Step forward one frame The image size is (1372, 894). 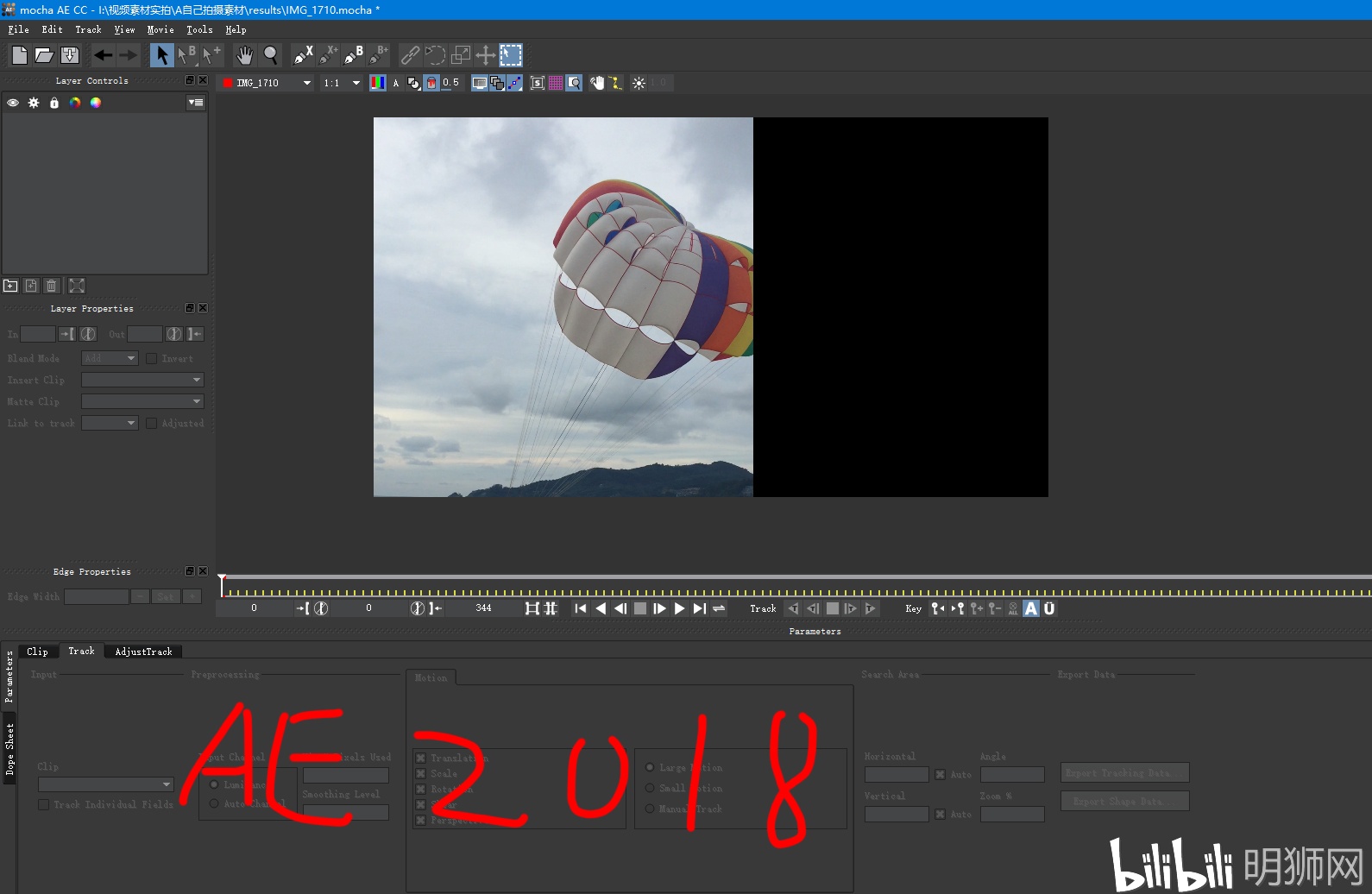pos(660,608)
